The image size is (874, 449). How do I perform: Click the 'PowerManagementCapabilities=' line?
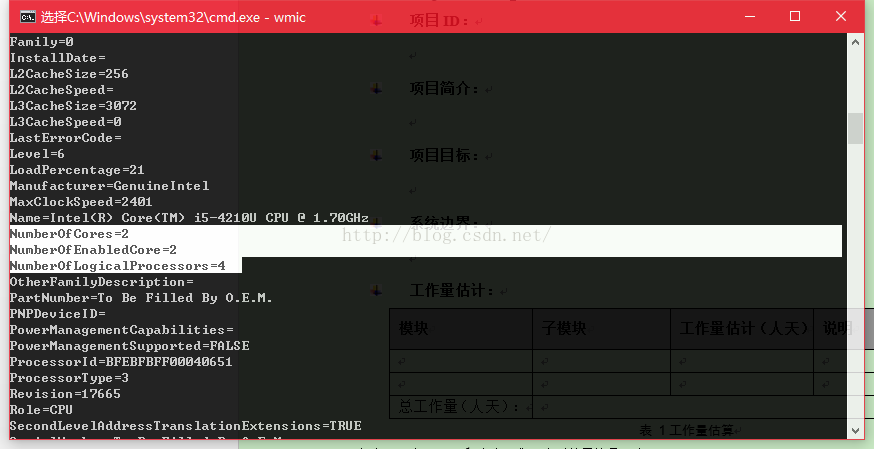coord(122,330)
